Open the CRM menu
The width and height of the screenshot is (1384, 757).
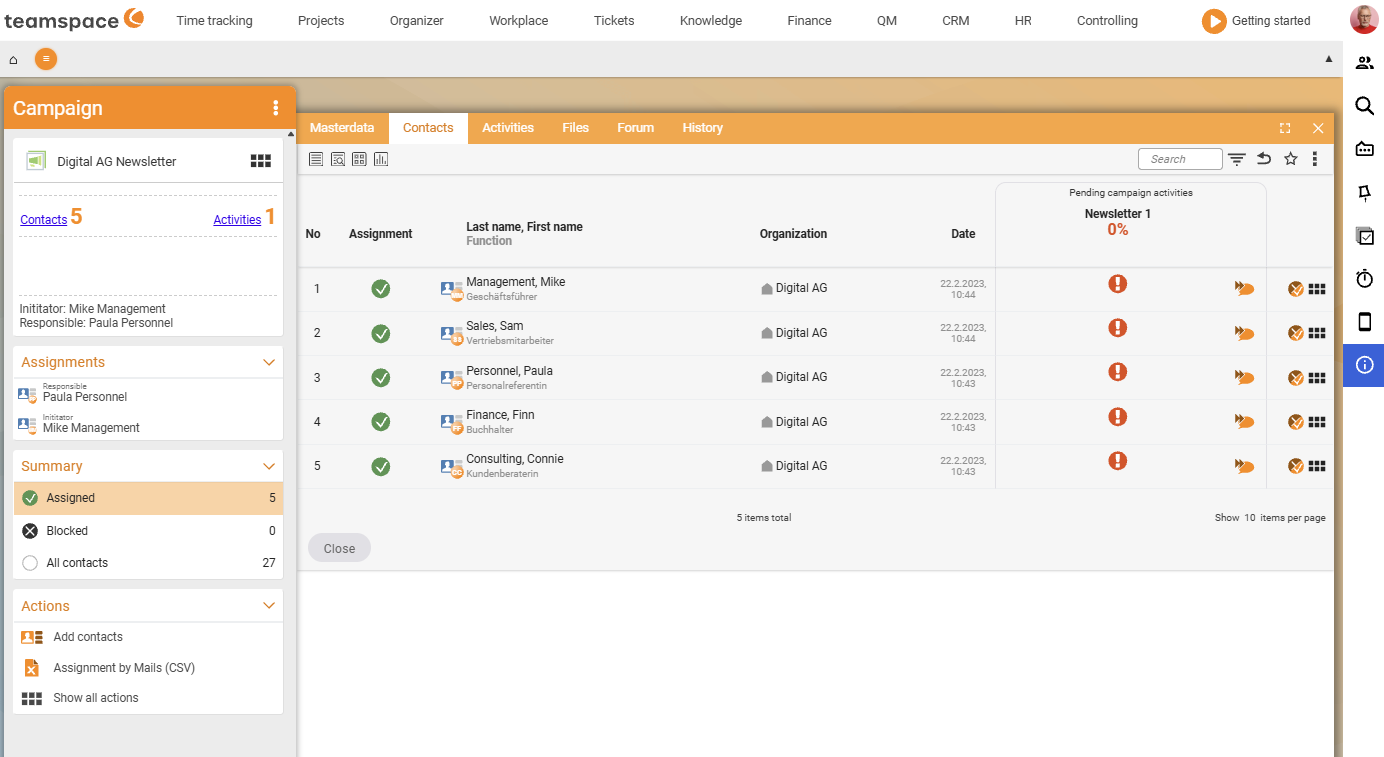point(956,21)
